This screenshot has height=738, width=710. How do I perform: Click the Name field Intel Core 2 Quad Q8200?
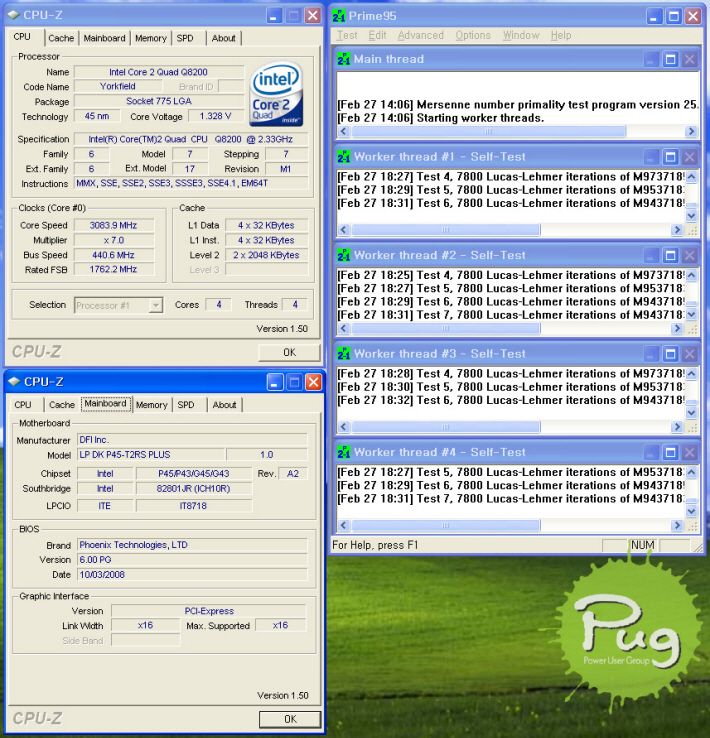point(159,72)
